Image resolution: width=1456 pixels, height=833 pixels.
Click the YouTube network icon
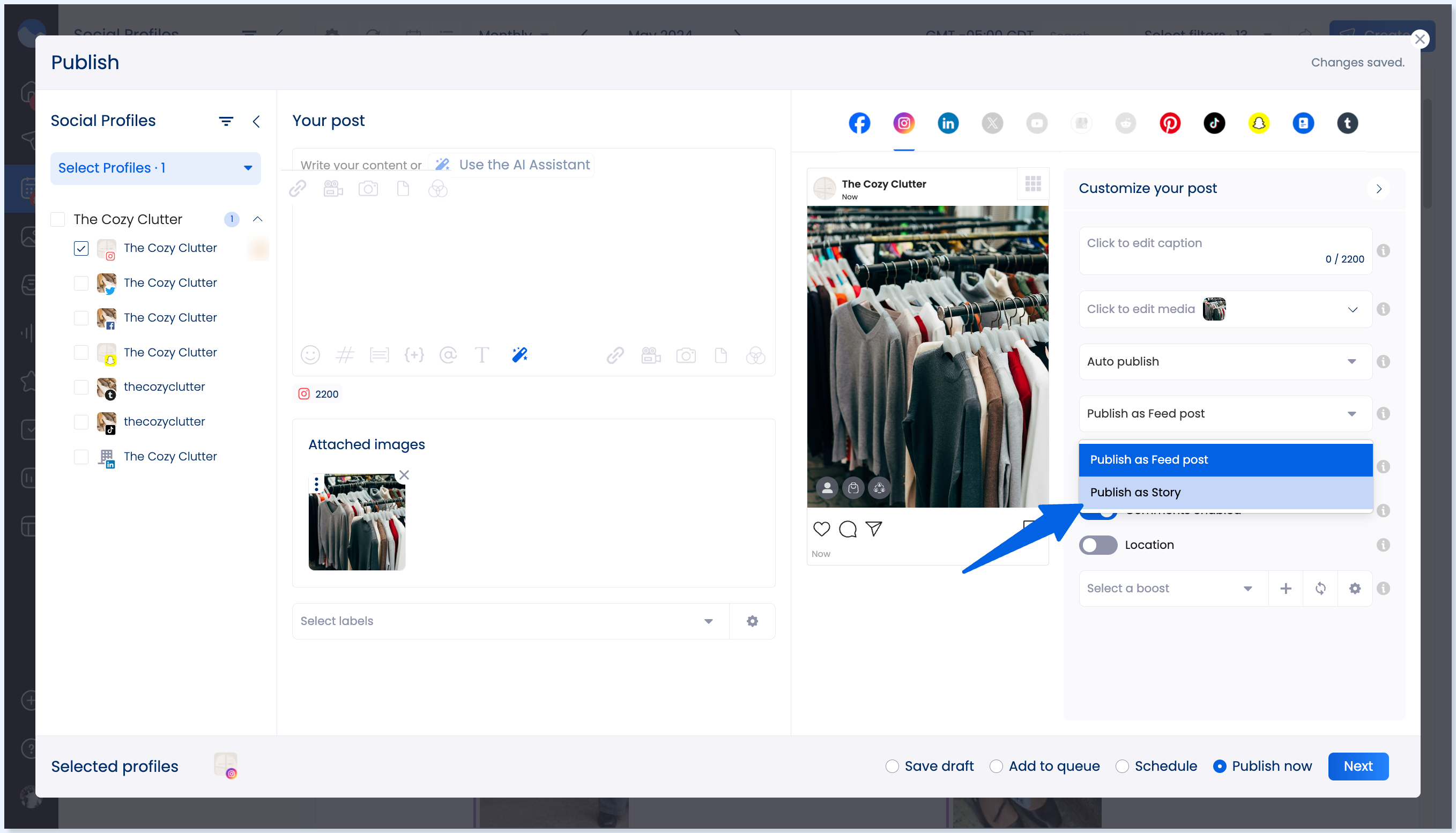(1037, 123)
